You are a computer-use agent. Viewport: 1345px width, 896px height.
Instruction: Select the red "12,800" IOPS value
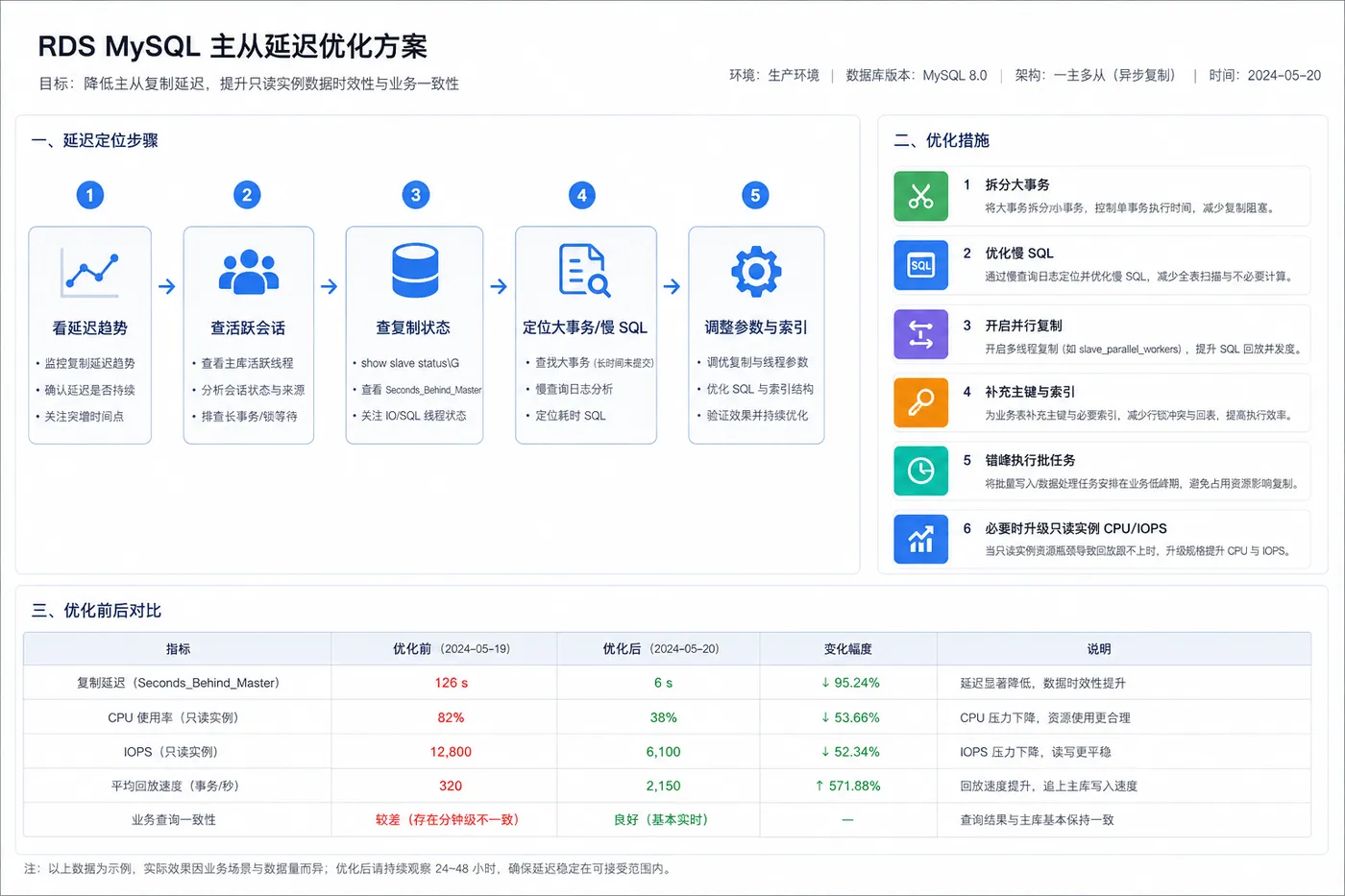(x=451, y=752)
